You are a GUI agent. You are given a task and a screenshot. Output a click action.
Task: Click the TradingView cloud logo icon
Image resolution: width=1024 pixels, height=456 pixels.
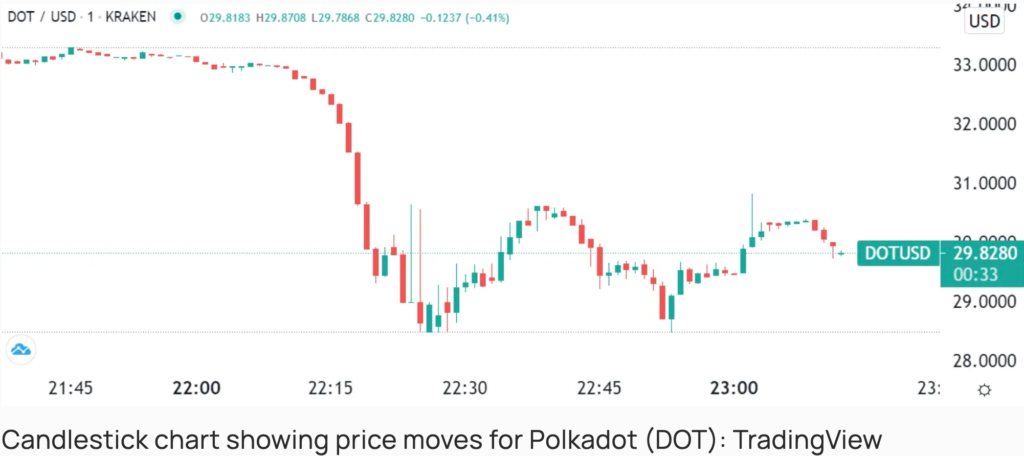tap(21, 350)
